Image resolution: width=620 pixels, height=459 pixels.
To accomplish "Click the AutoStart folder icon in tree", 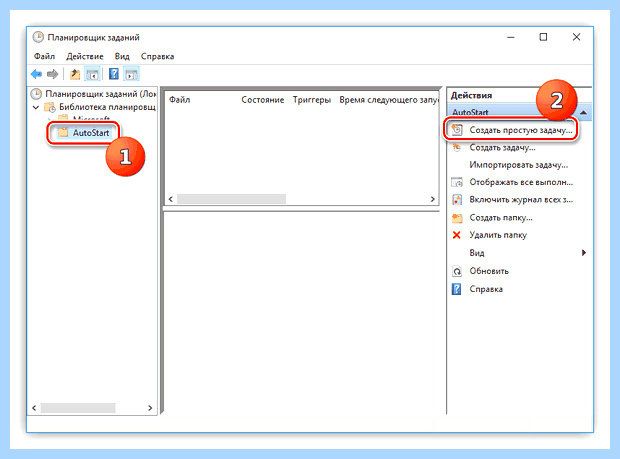I will pyautogui.click(x=63, y=132).
